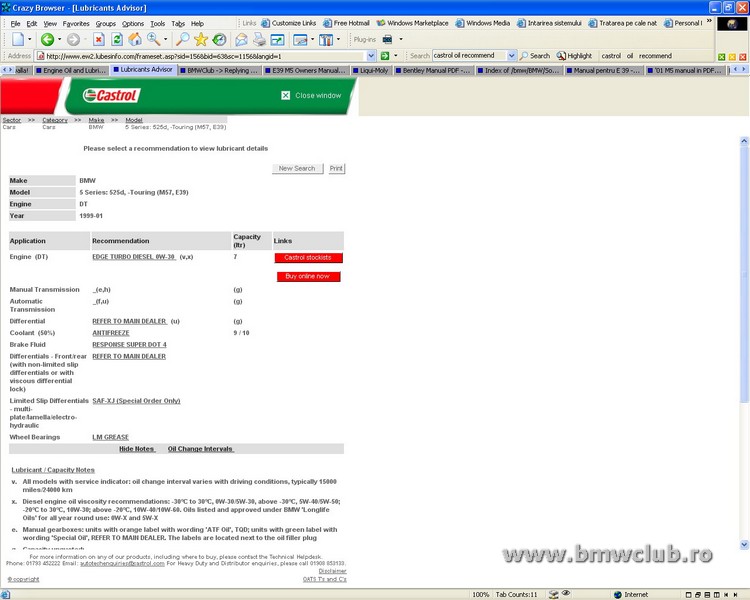Click the New page toolbar icon
Viewport: 750px width, 600px height.
18,39
